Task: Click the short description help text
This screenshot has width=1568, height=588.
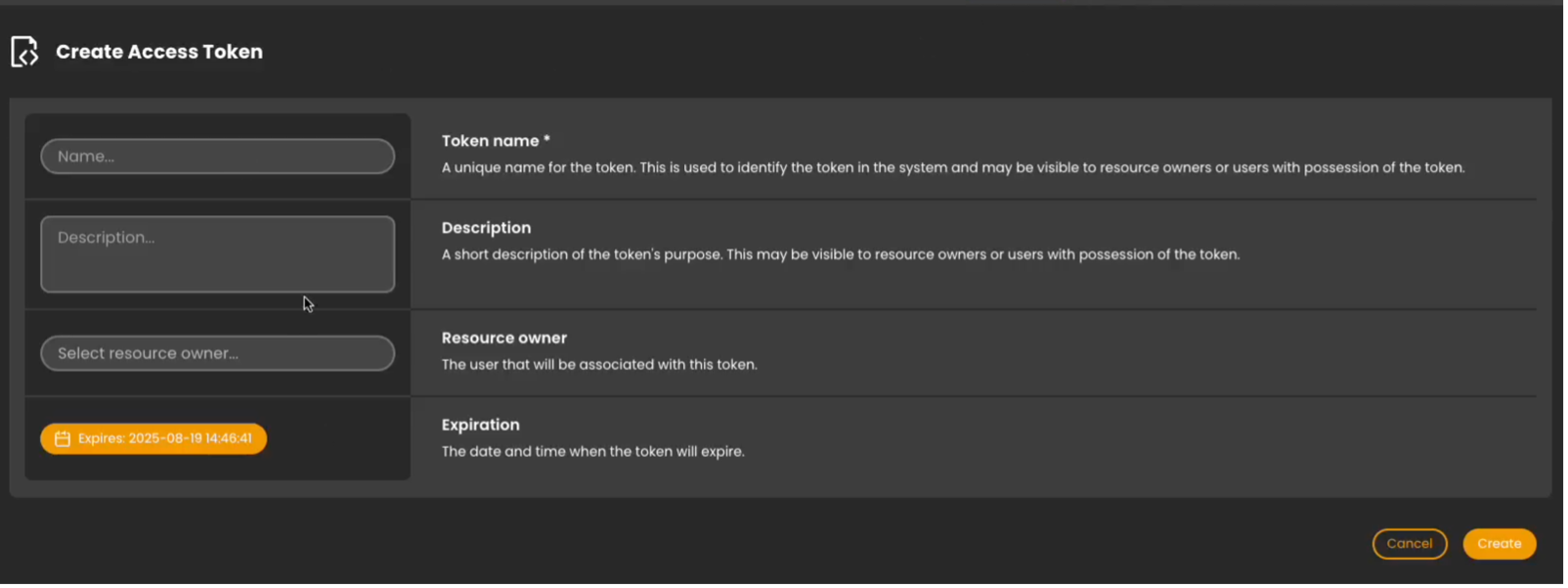Action: pyautogui.click(x=840, y=254)
